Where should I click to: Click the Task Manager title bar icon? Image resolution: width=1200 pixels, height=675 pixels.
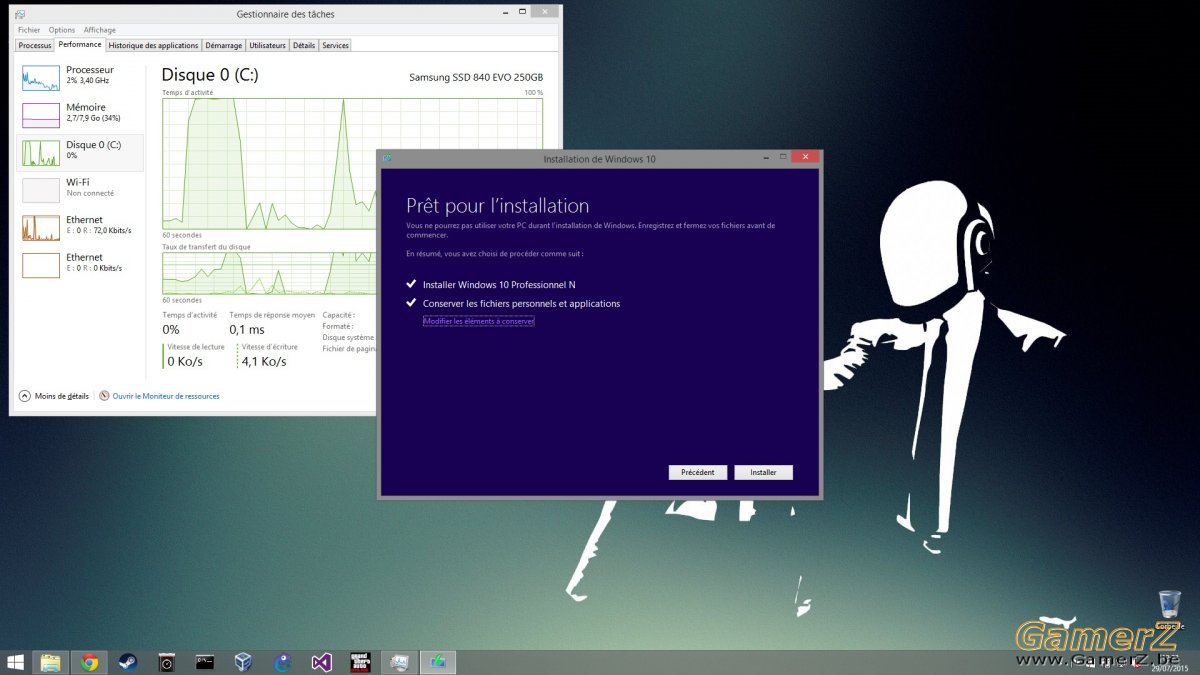pos(20,14)
